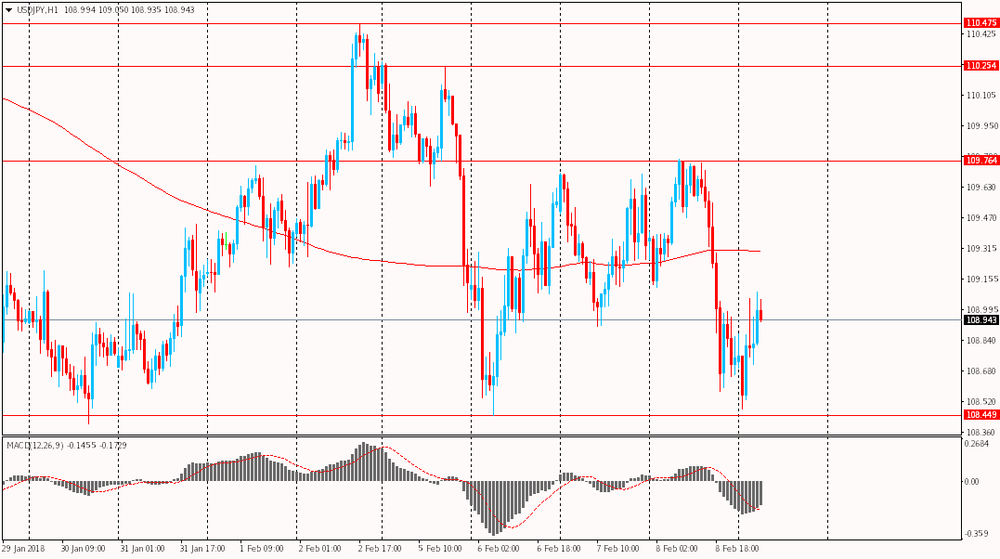Image resolution: width=1000 pixels, height=559 pixels.
Task: Click the 109.950 price axis label
Action: point(982,126)
